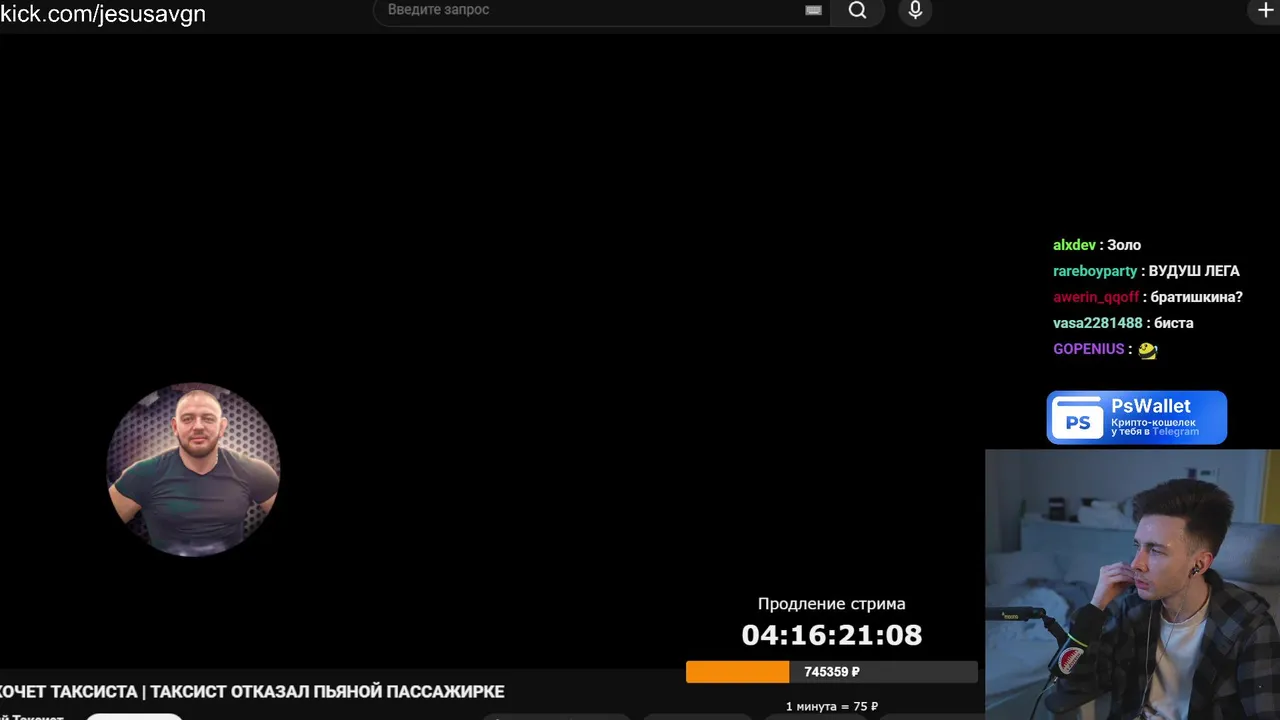Screen dimensions: 1280x720
Task: Click the 'Продление стрима' label
Action: 832,604
